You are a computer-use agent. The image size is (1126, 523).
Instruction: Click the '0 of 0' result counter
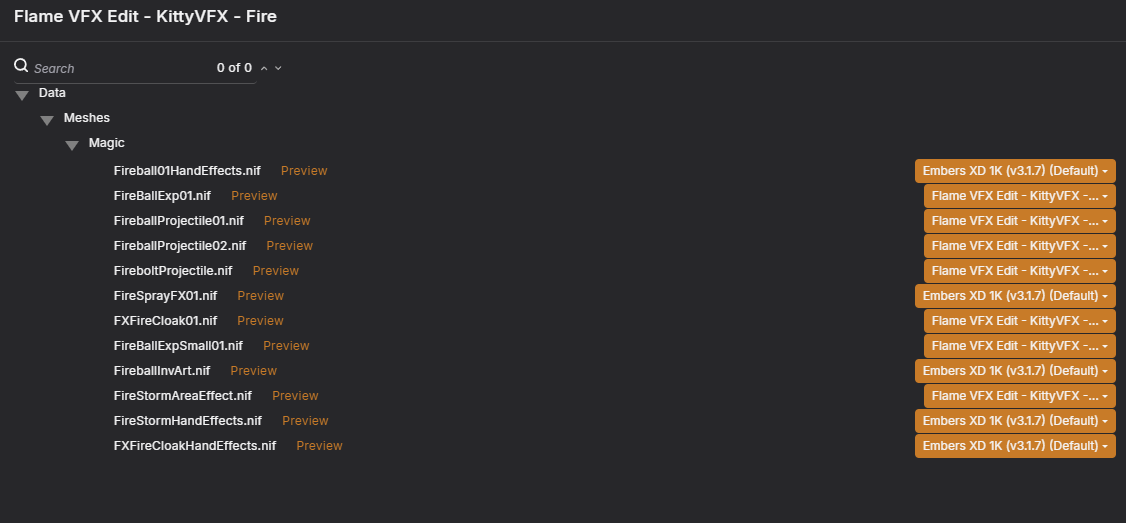coord(234,68)
